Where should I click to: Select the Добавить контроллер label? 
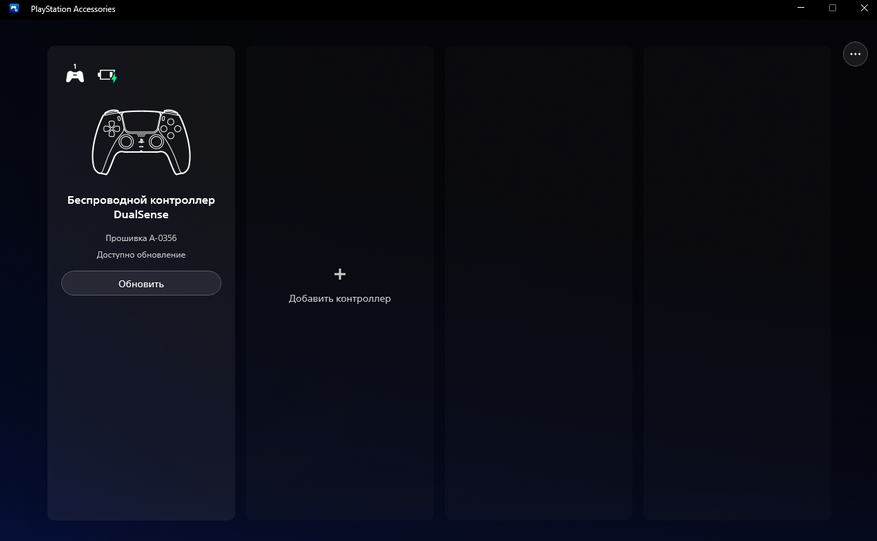(340, 299)
